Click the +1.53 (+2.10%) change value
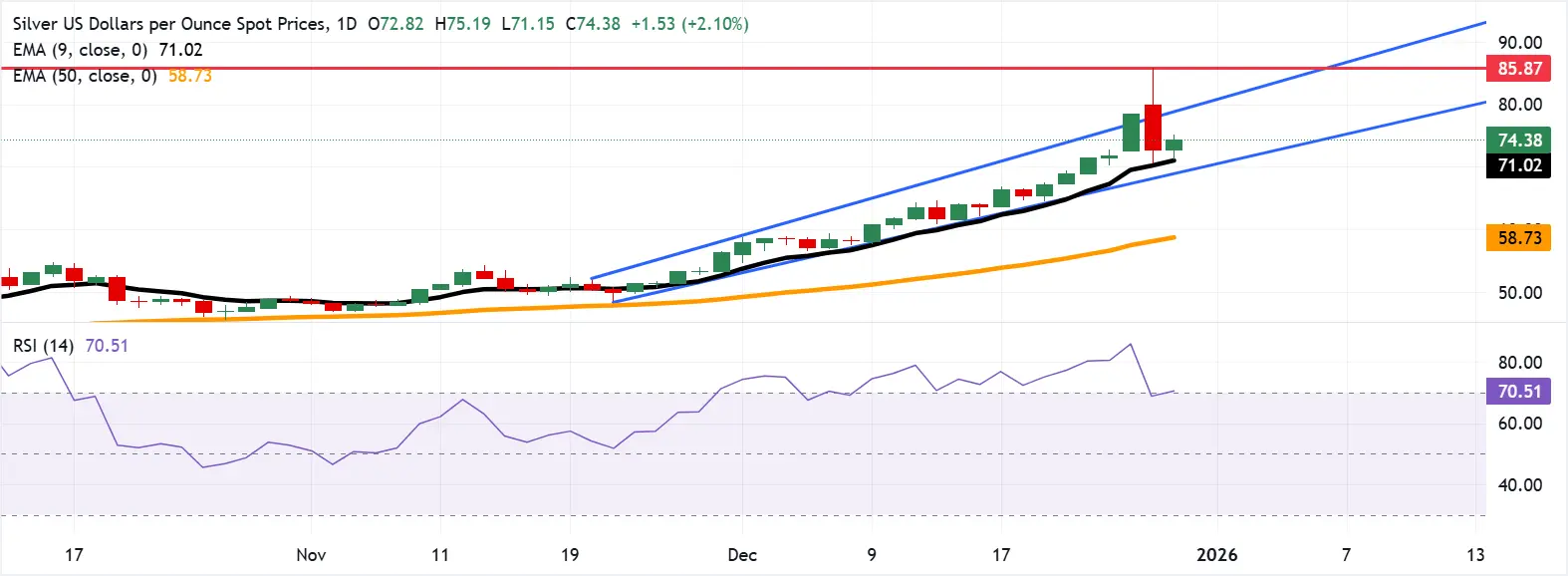1568x576 pixels. pos(689,24)
